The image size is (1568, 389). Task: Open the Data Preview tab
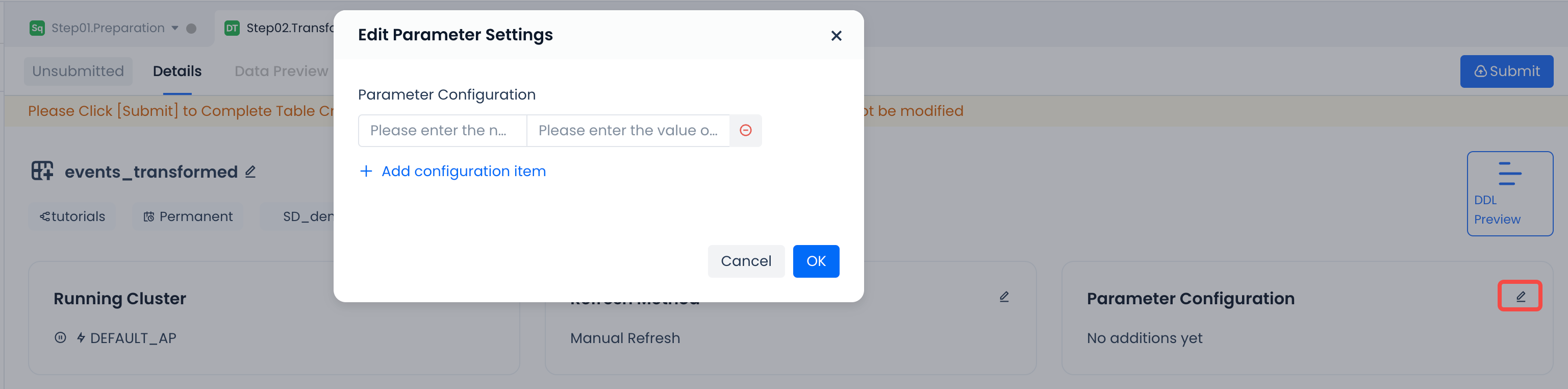coord(281,71)
